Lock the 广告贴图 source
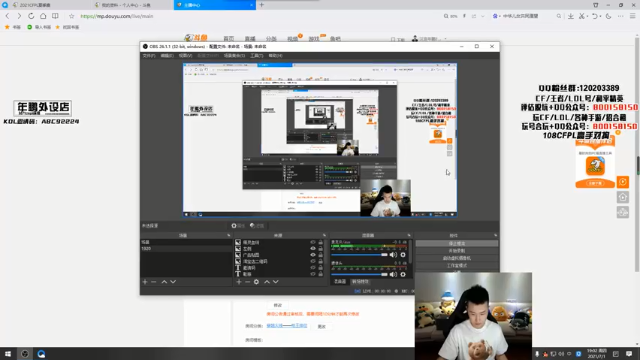This screenshot has width=640, height=360. click(320, 255)
